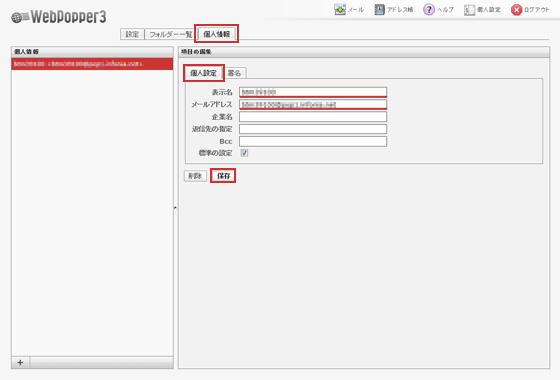The height and width of the screenshot is (380, 560).
Task: Open the 個人設定 icon in top bar
Action: pos(469,10)
